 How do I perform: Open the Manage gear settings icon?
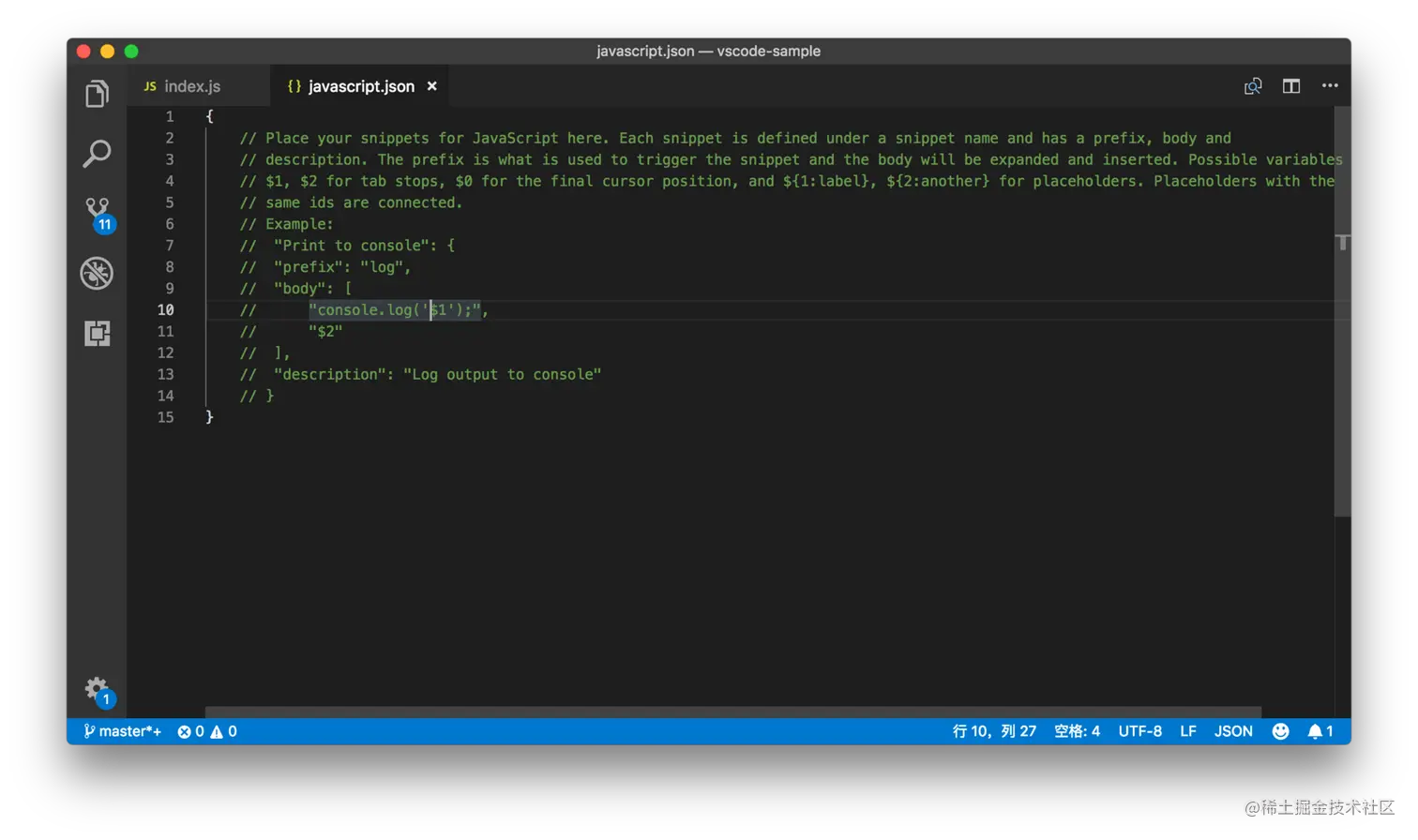click(x=98, y=691)
